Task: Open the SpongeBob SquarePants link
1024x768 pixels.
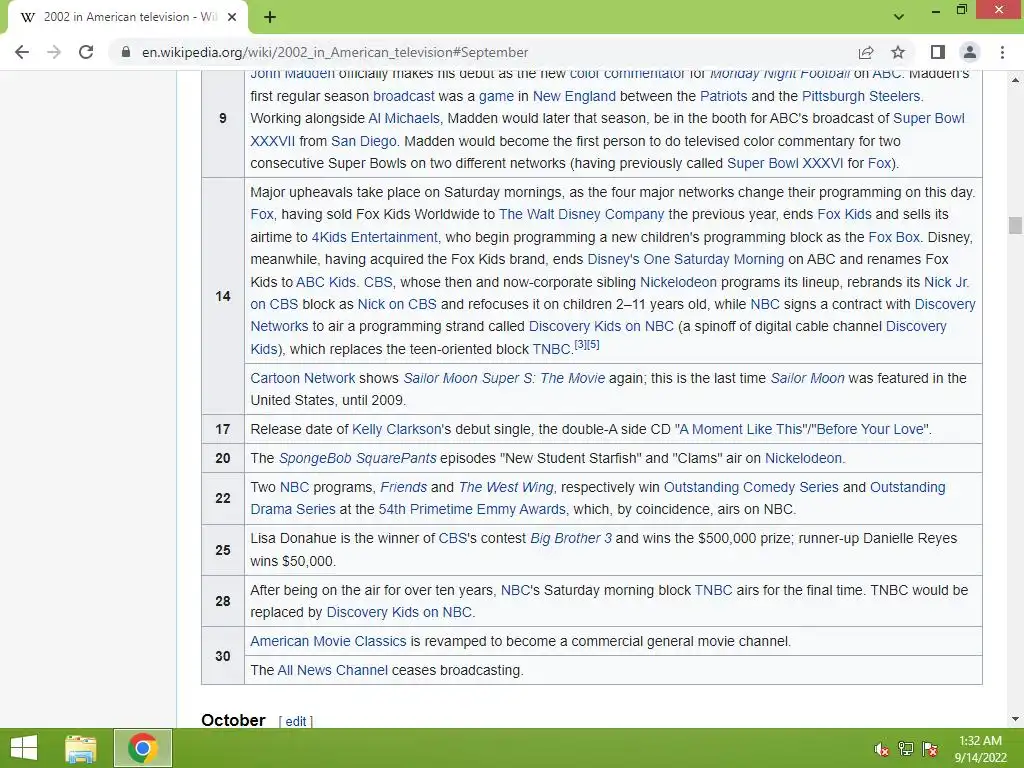Action: (x=357, y=458)
